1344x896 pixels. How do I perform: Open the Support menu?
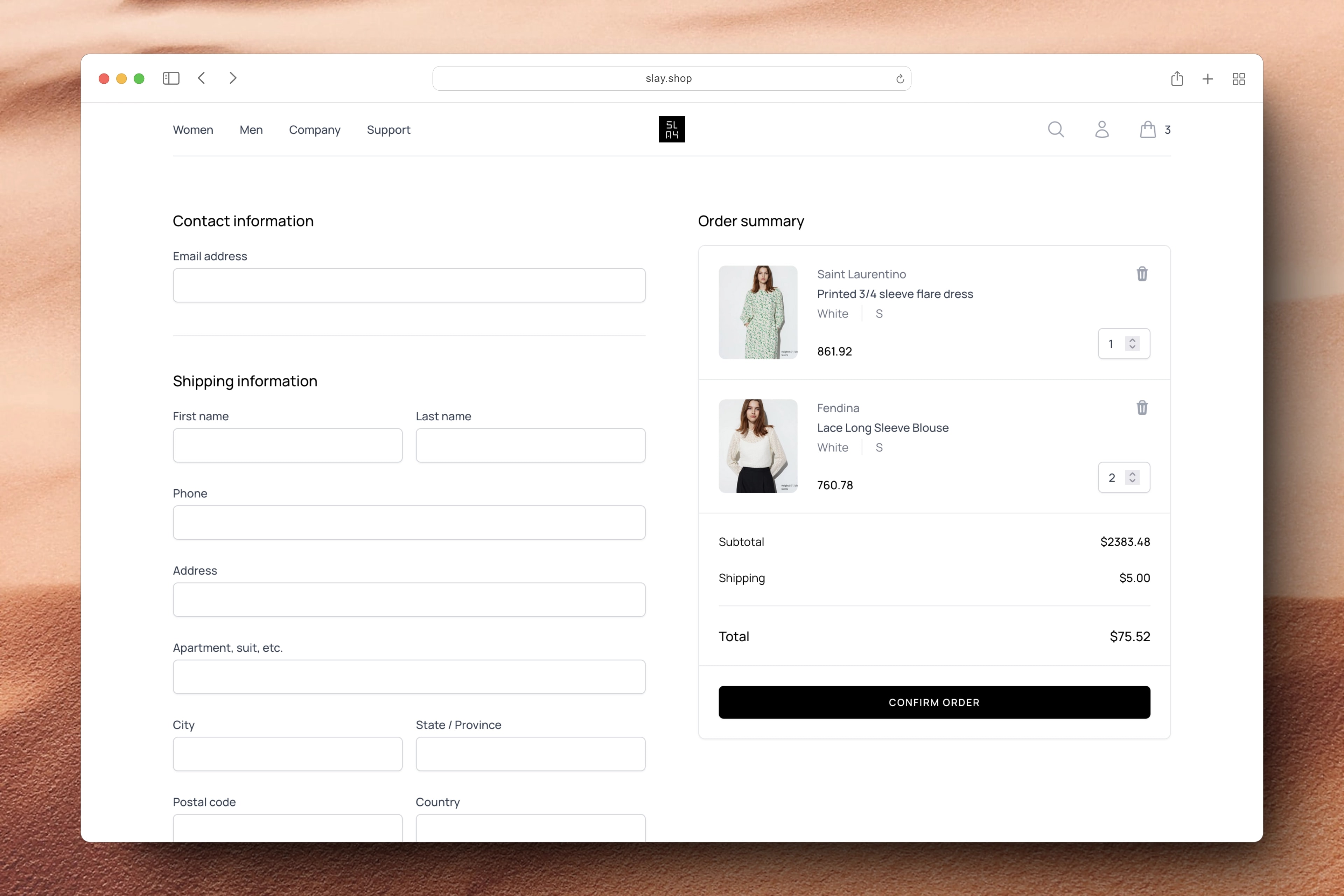[x=388, y=130]
